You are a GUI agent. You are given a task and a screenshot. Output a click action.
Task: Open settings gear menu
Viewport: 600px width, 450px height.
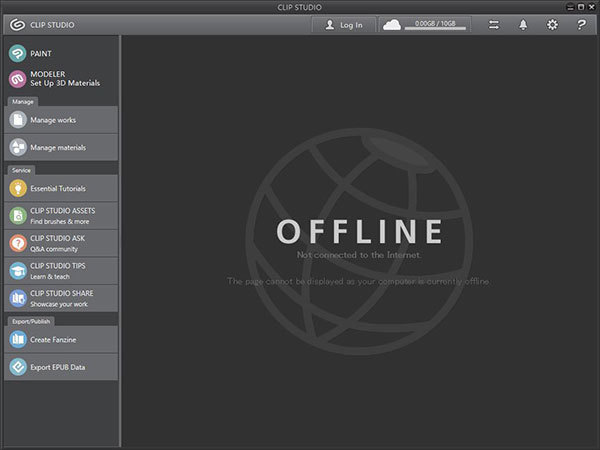[x=552, y=24]
